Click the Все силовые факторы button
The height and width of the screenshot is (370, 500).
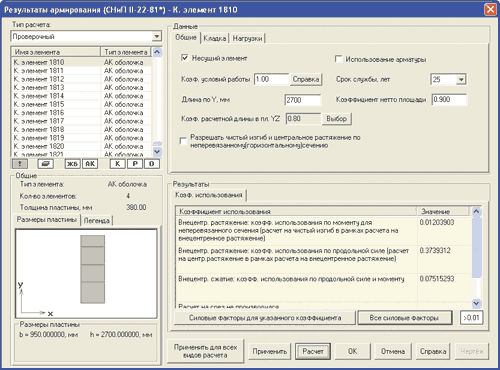point(404,318)
